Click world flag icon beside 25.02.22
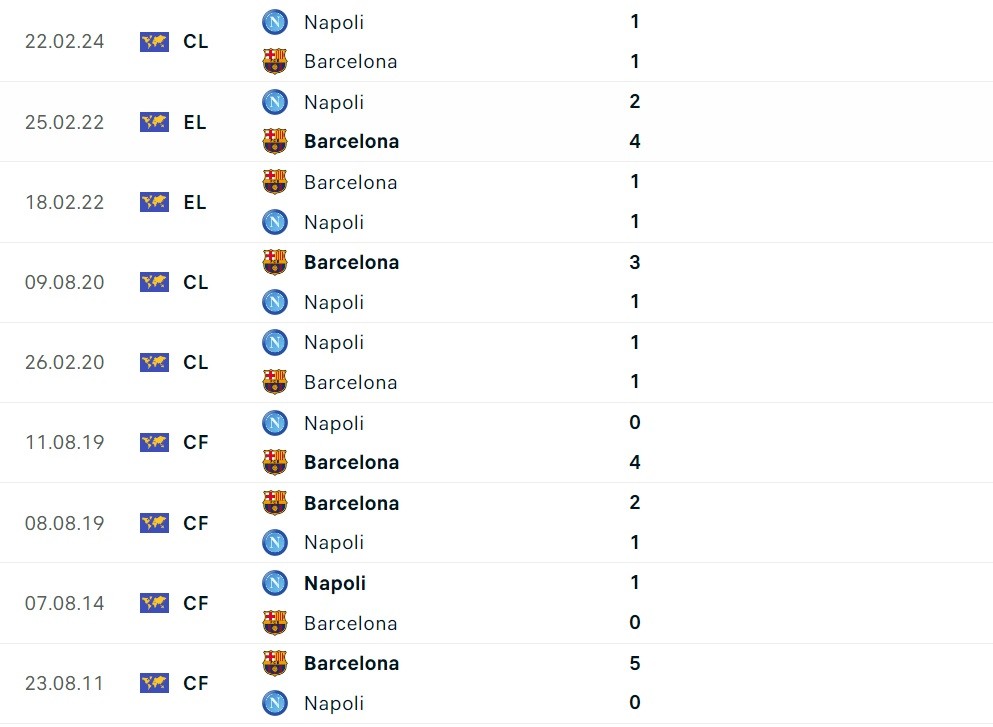Viewport: 993px width, 727px height. click(x=154, y=122)
